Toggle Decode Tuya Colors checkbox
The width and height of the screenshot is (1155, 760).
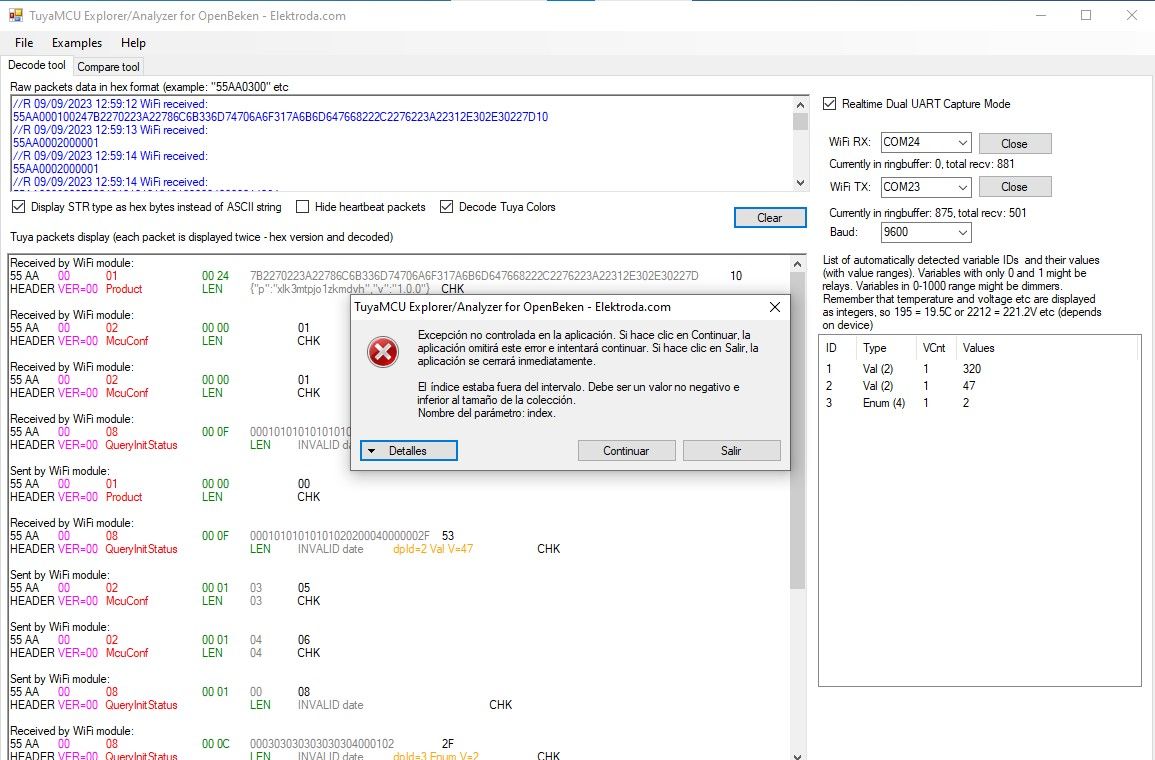(446, 207)
